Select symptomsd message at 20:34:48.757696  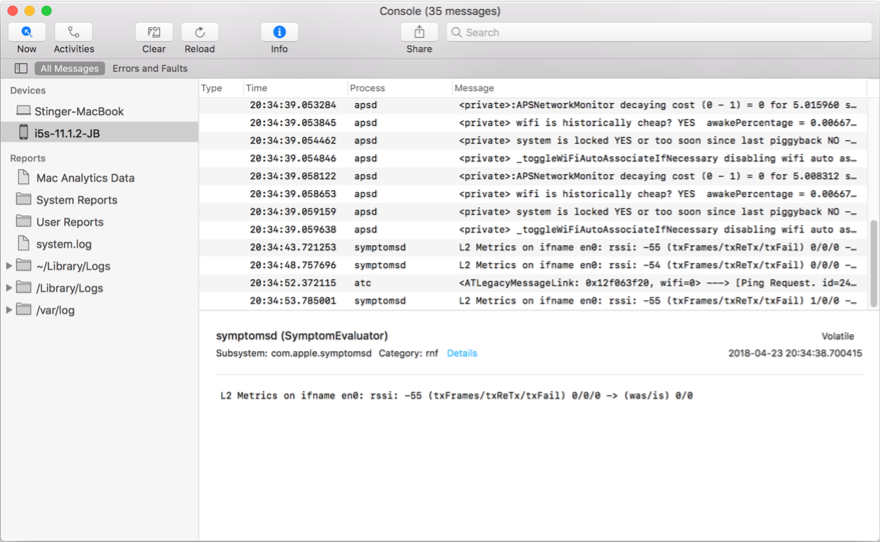point(534,265)
